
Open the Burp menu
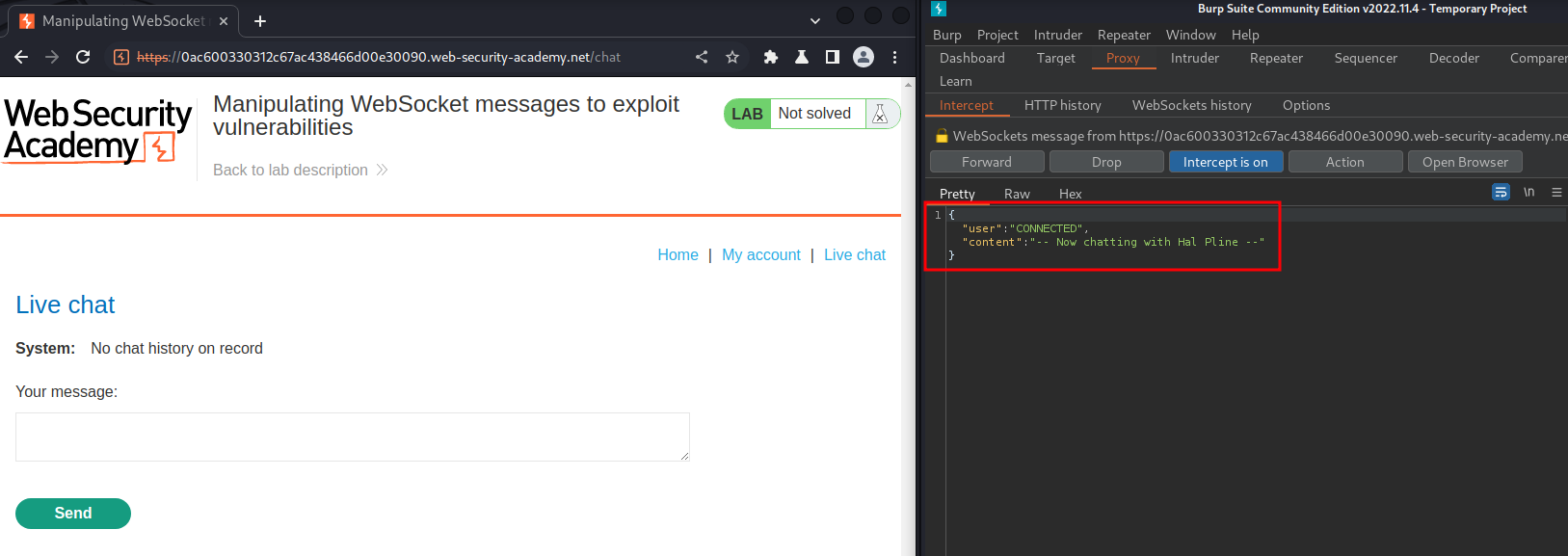click(x=947, y=35)
